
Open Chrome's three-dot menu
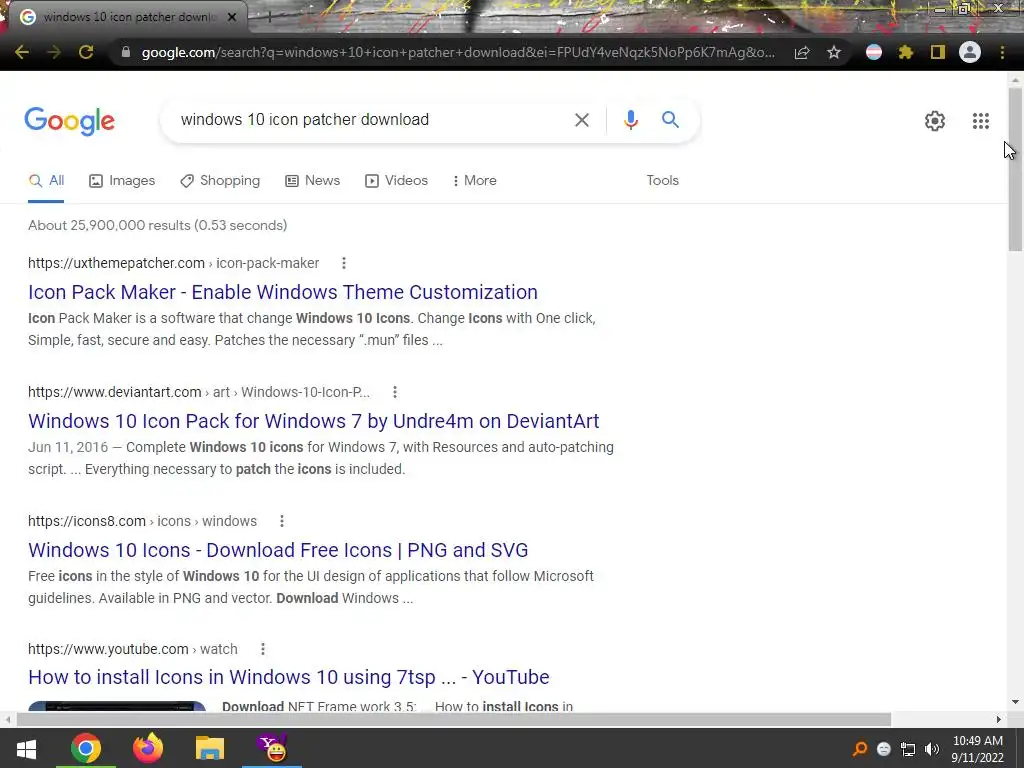click(1002, 52)
